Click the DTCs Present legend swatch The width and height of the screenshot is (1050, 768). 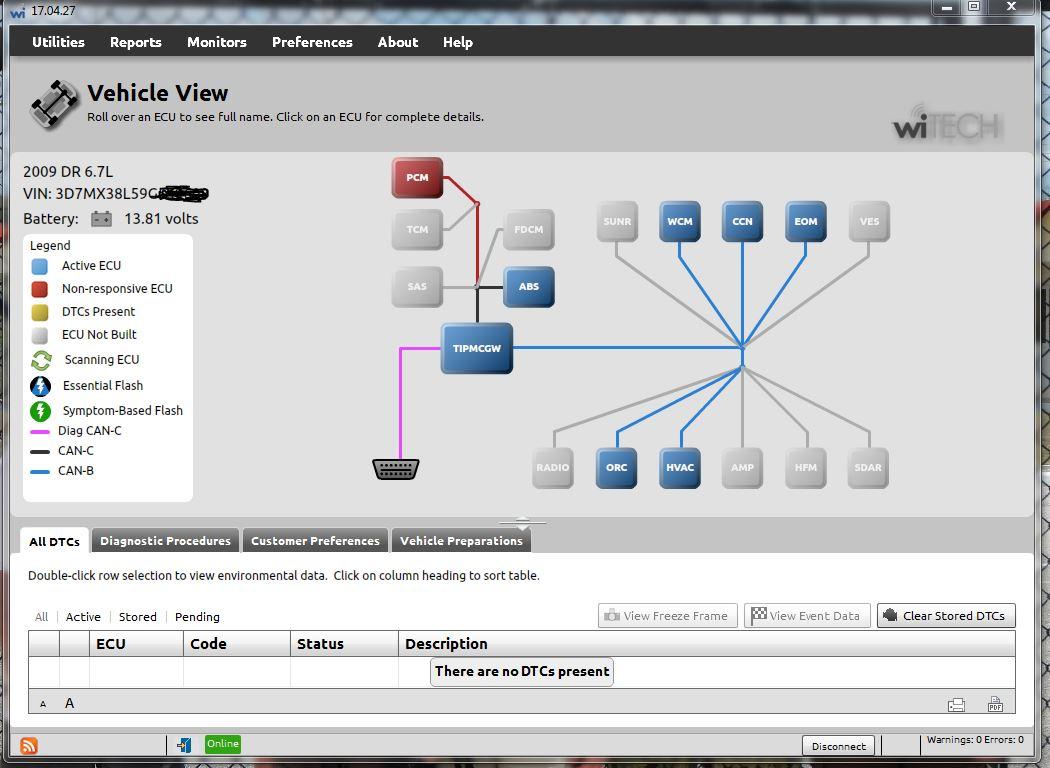(x=40, y=312)
